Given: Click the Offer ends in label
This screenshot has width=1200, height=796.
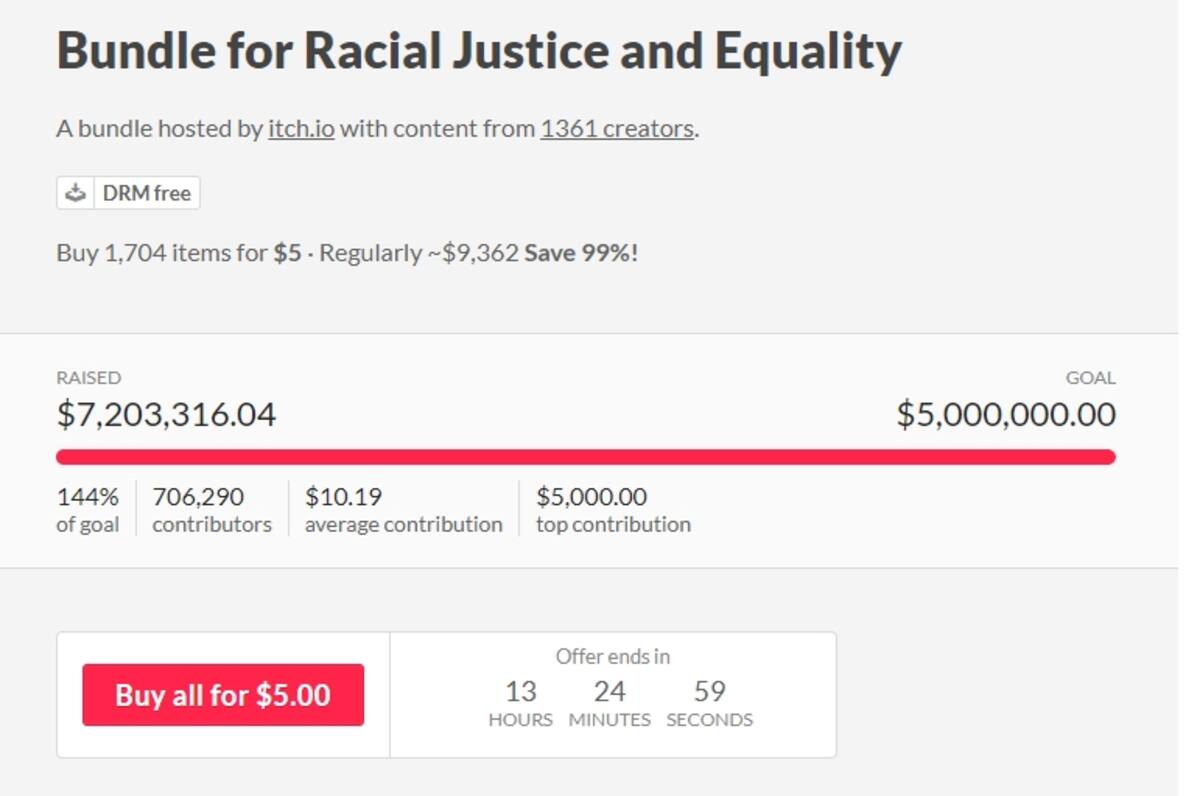Looking at the screenshot, I should [x=613, y=657].
